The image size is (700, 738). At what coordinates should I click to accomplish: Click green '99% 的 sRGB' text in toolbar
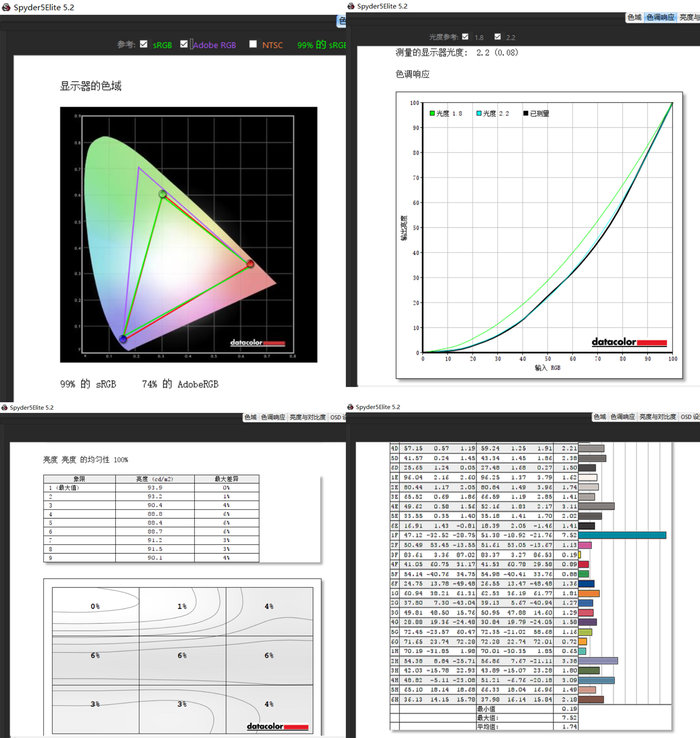322,45
